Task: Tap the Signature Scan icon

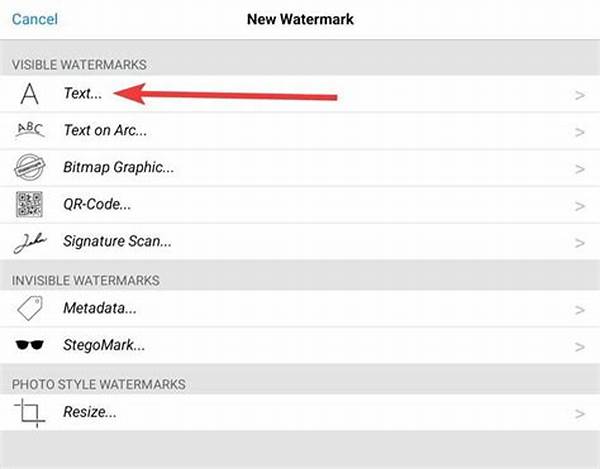Action: click(30, 241)
